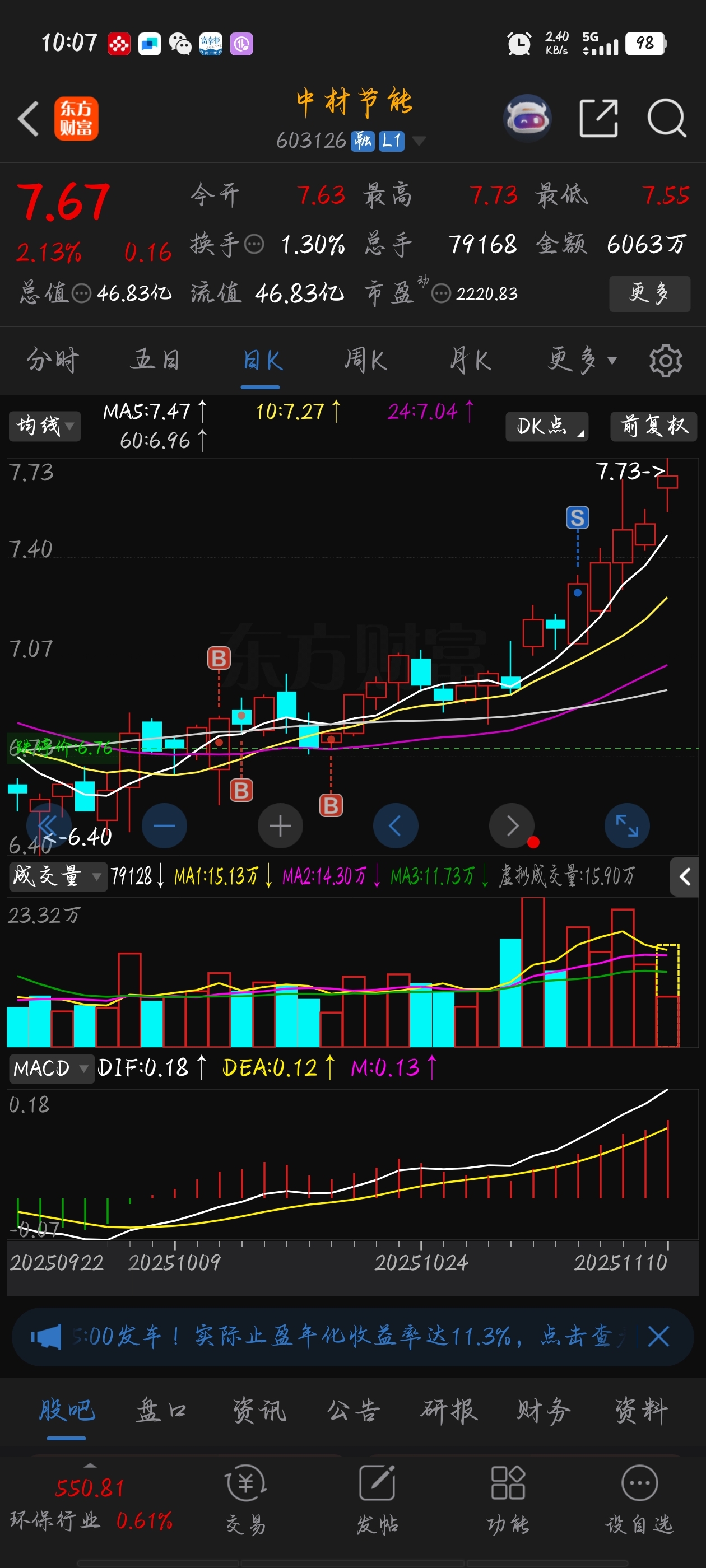Screen dimensions: 706x1568
Task: Open the 资讯 tab
Action: pyautogui.click(x=259, y=1410)
